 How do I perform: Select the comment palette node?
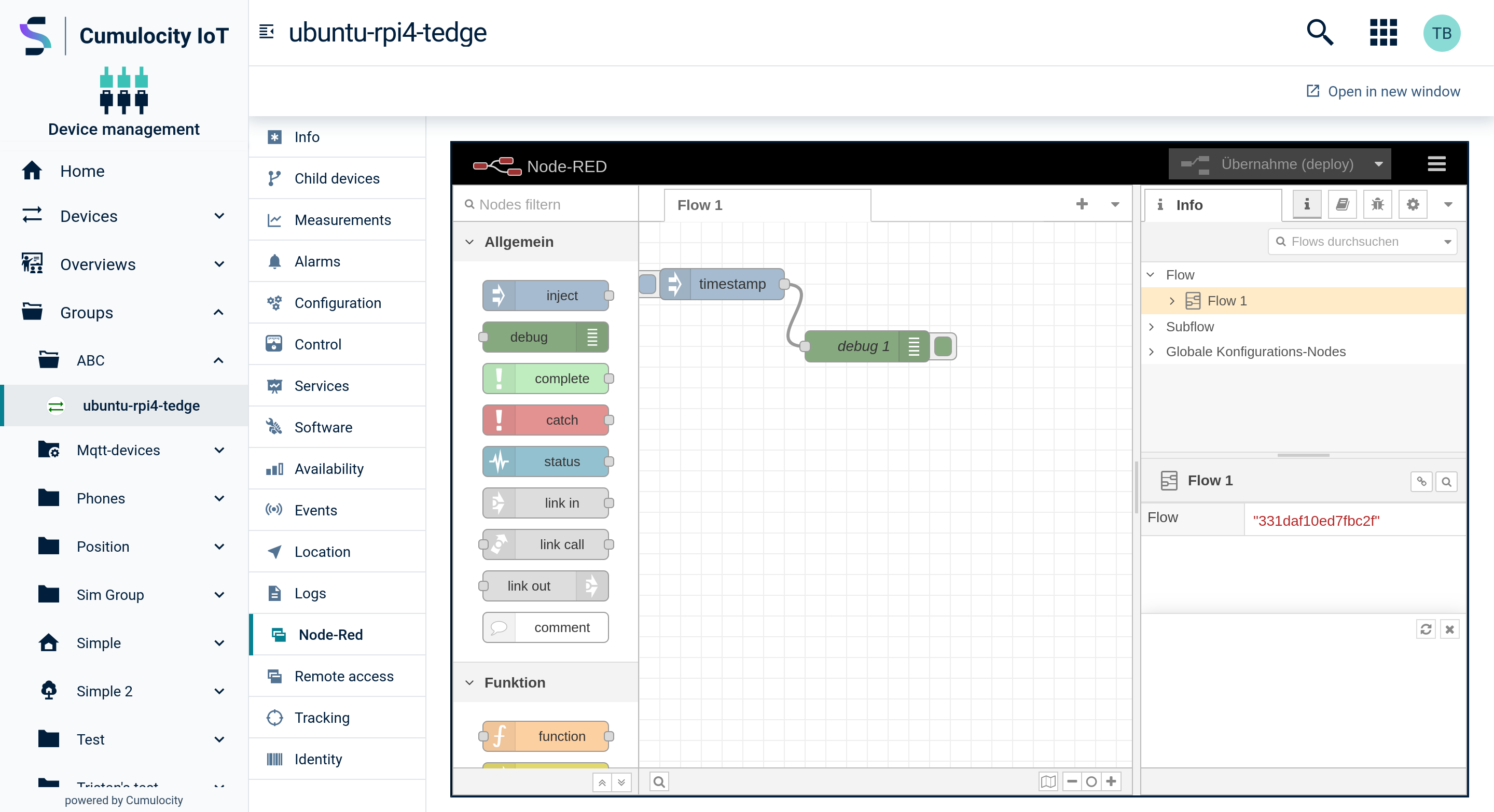[546, 628]
